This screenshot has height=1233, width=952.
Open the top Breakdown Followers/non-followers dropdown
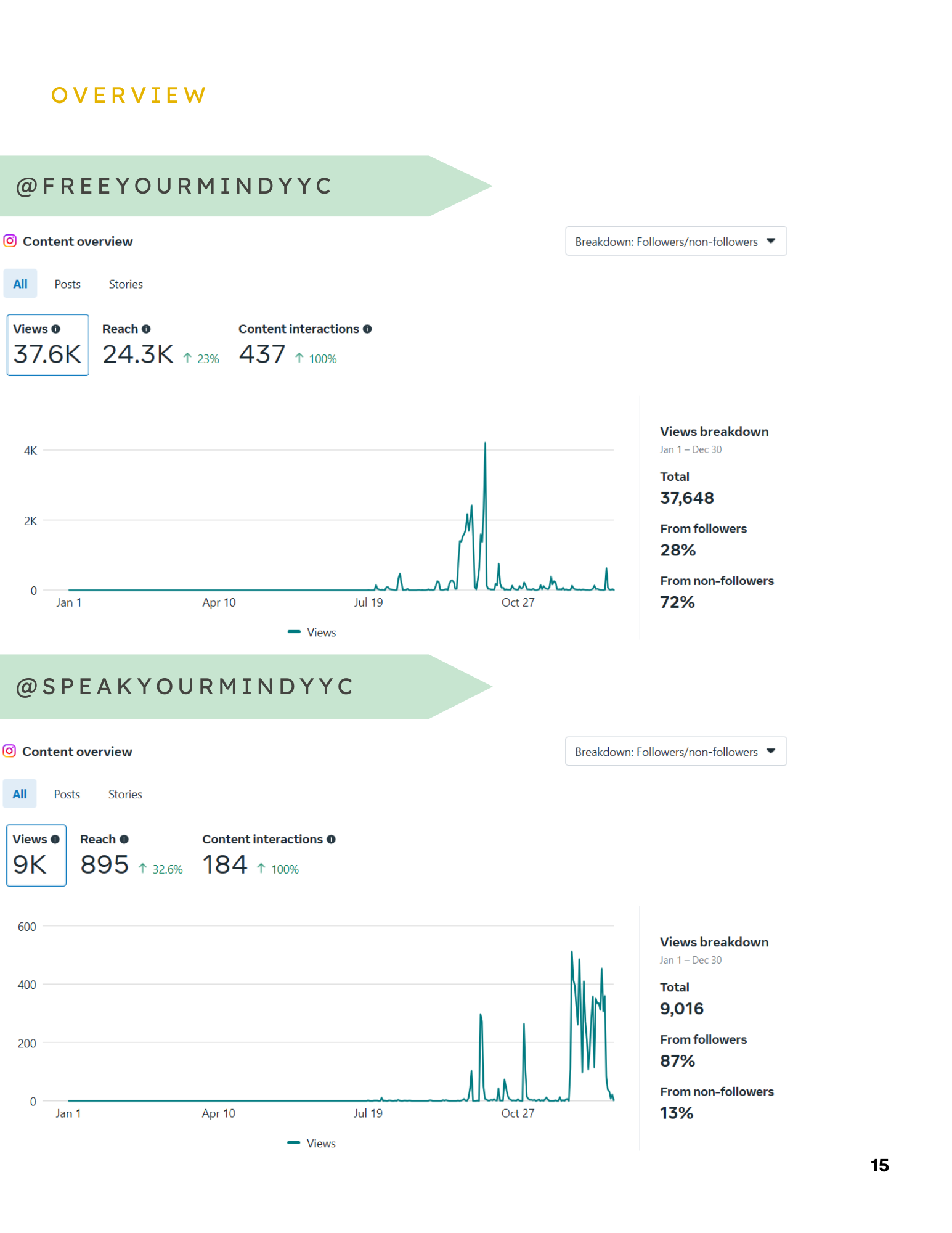(x=675, y=242)
